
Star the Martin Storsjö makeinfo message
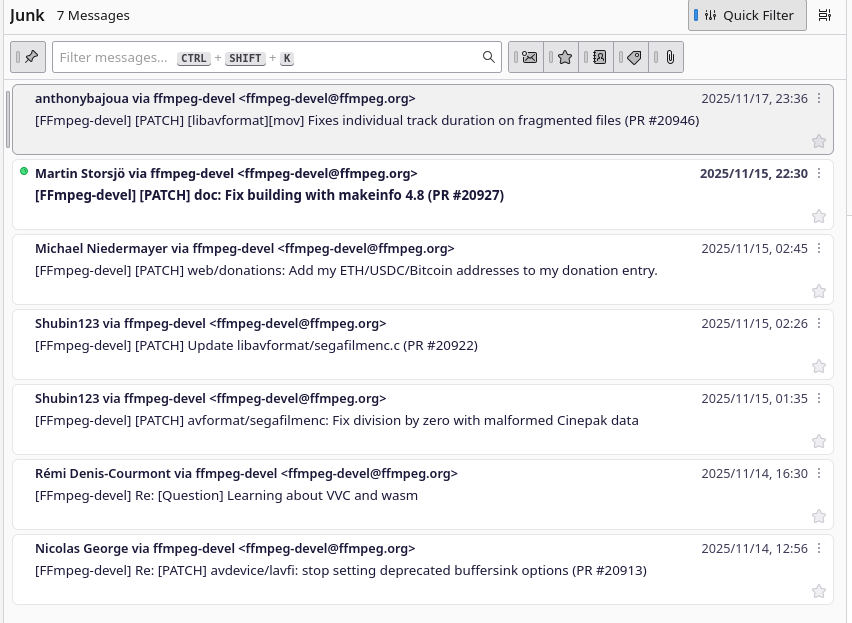pyautogui.click(x=818, y=217)
